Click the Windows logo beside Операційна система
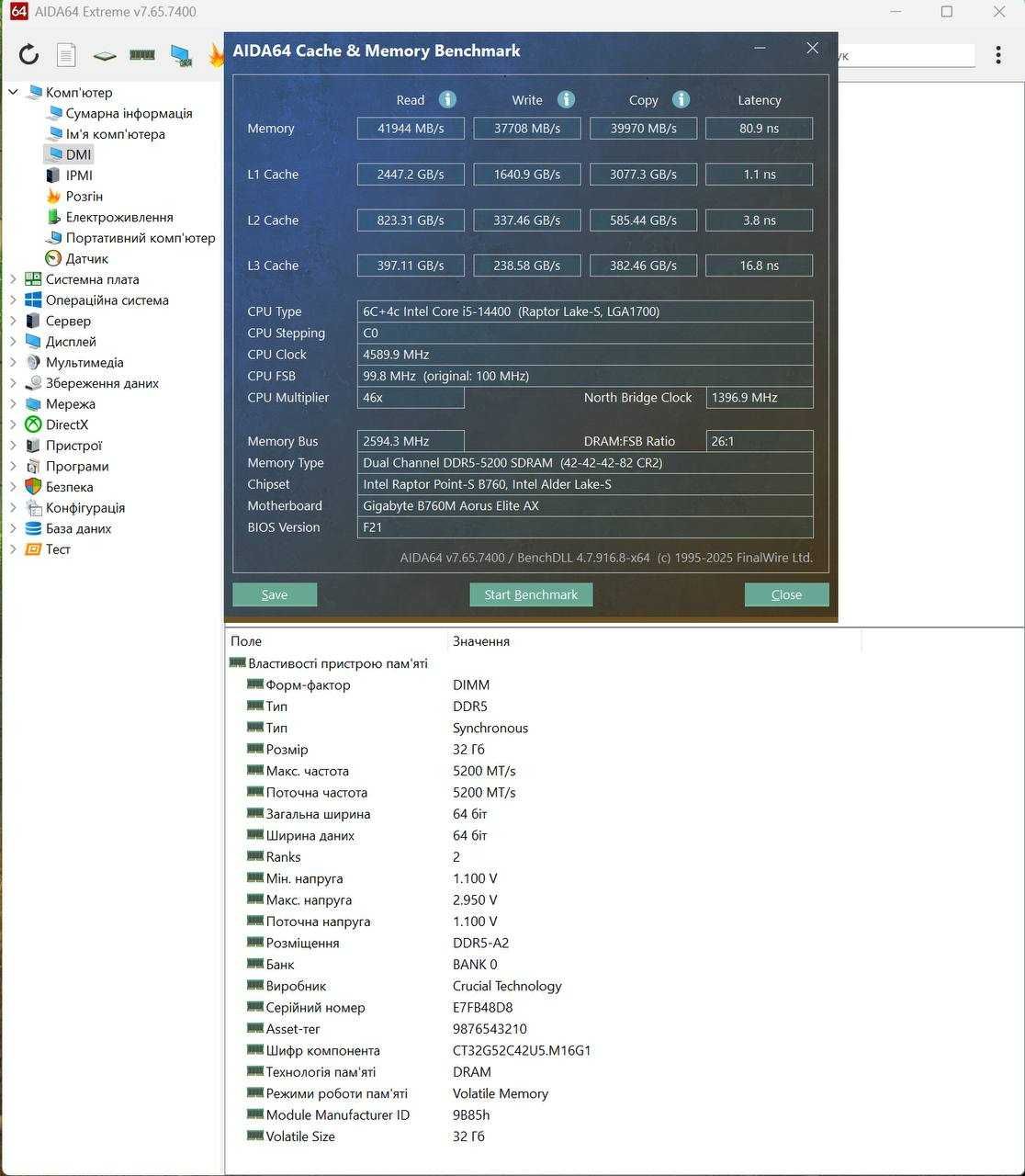 pyautogui.click(x=33, y=300)
